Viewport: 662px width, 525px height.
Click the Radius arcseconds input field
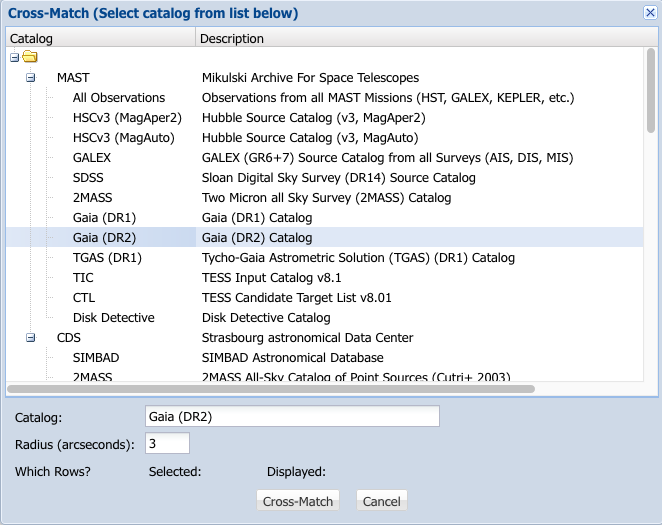click(x=167, y=443)
